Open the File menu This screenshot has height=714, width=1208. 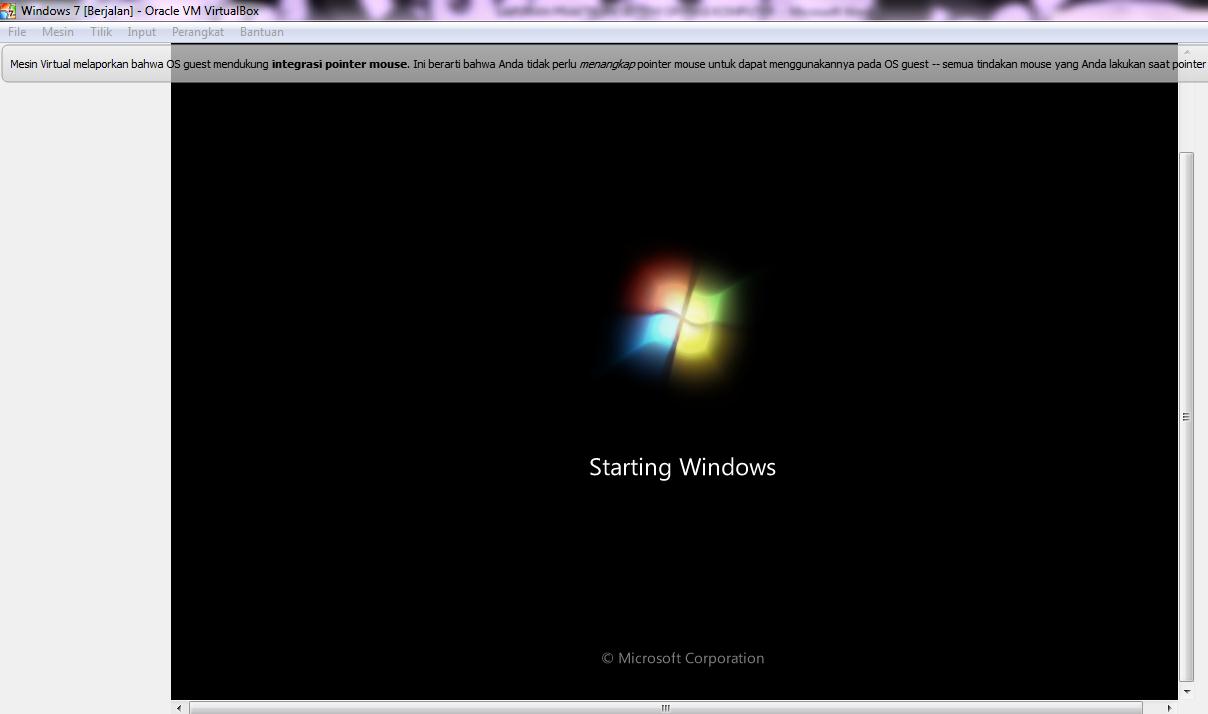click(17, 32)
